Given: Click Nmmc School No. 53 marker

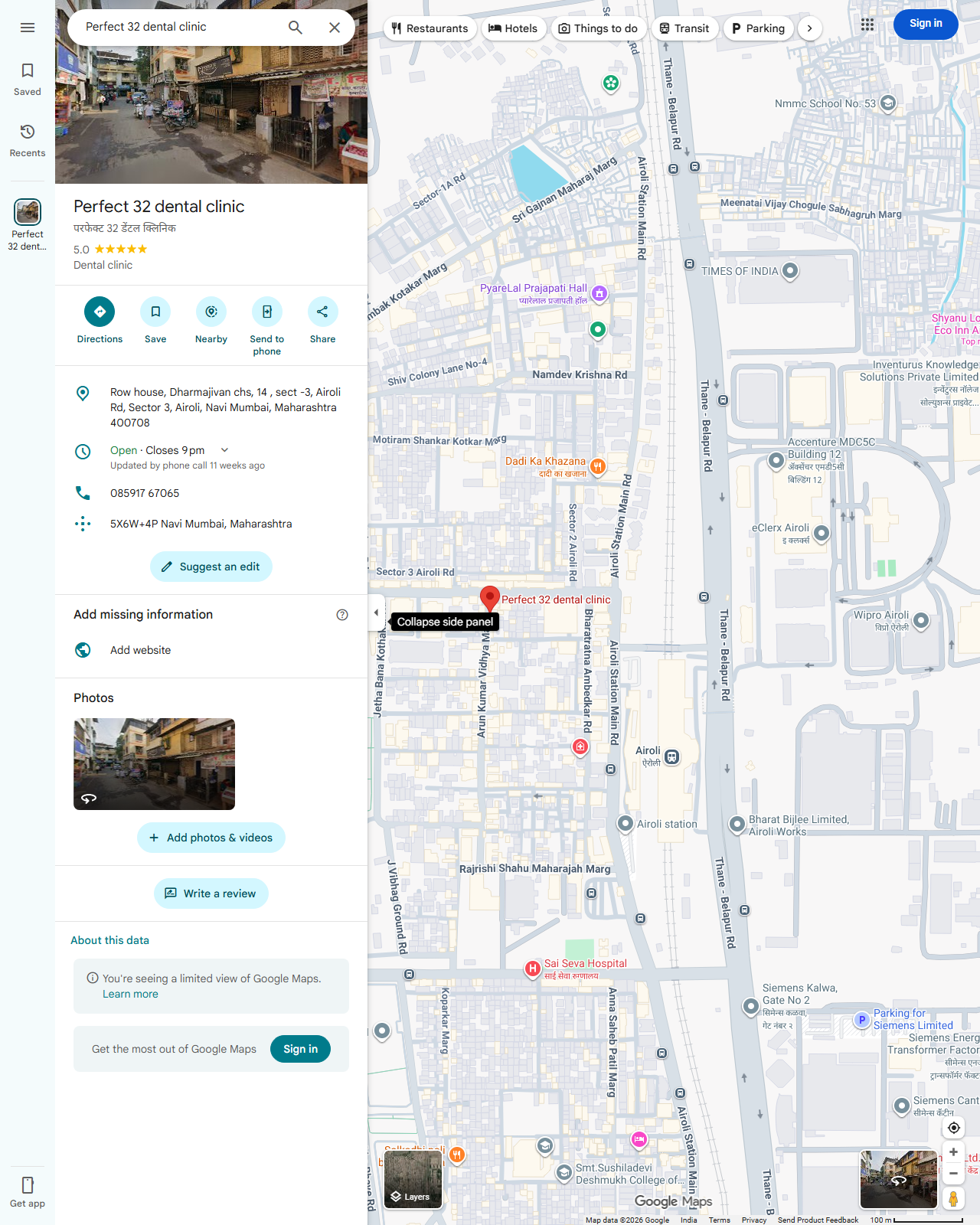Looking at the screenshot, I should (887, 103).
